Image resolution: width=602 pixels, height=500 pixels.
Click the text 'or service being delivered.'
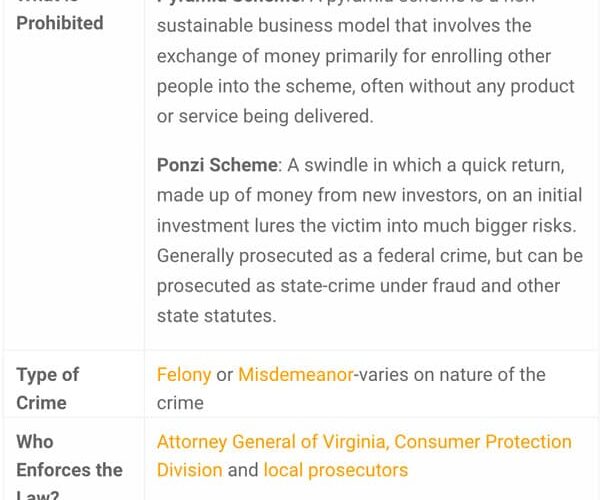(265, 116)
